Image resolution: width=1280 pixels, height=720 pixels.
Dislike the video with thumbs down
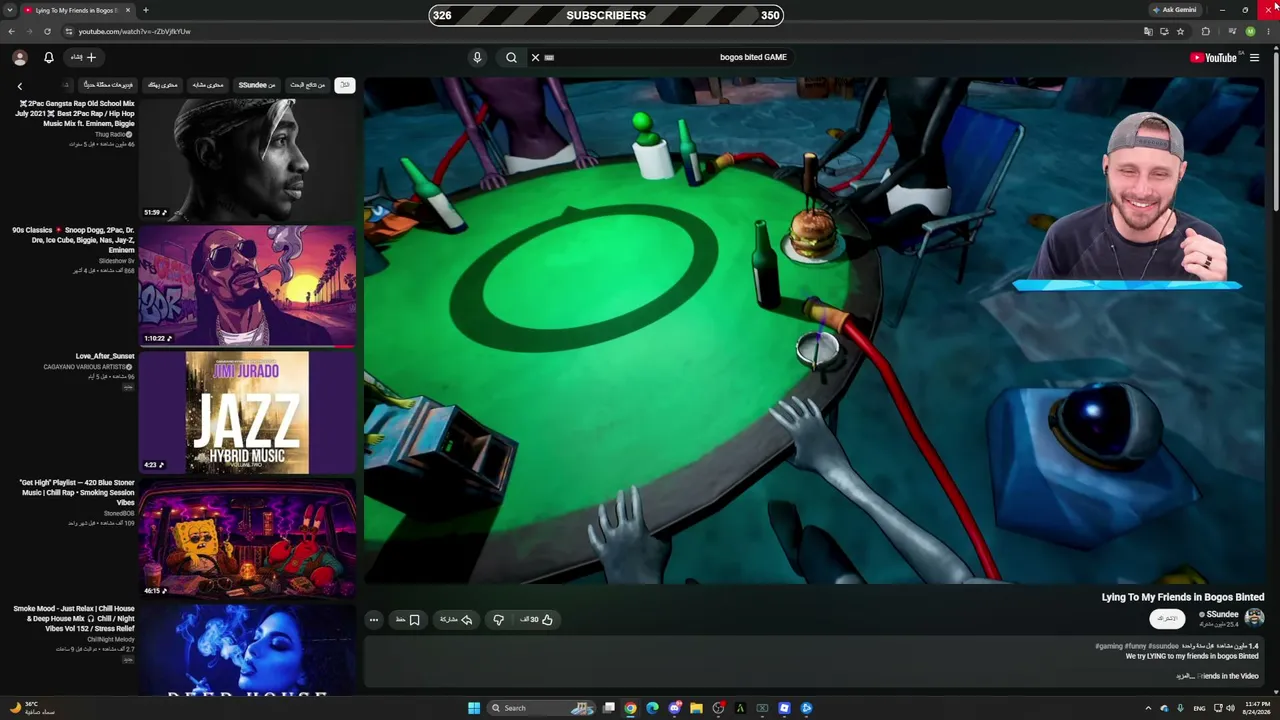pos(498,620)
